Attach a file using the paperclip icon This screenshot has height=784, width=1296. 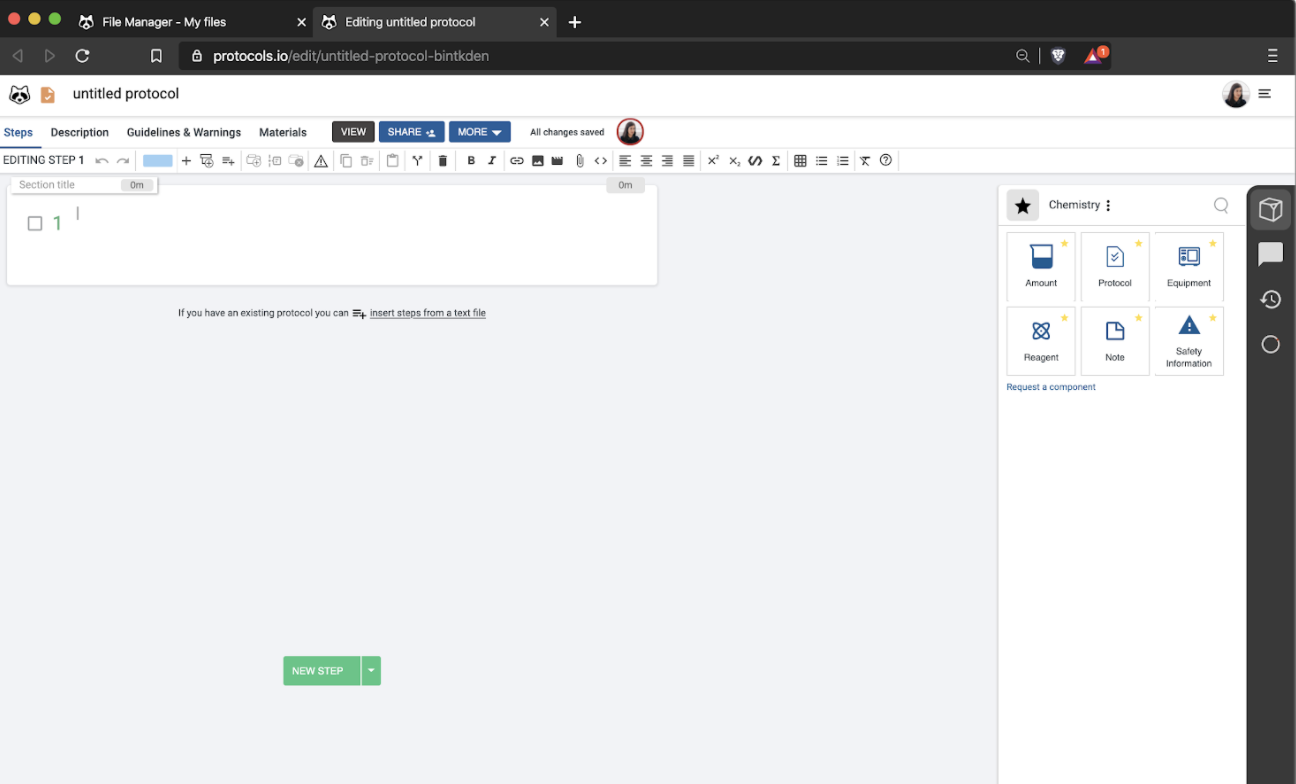[x=579, y=160]
